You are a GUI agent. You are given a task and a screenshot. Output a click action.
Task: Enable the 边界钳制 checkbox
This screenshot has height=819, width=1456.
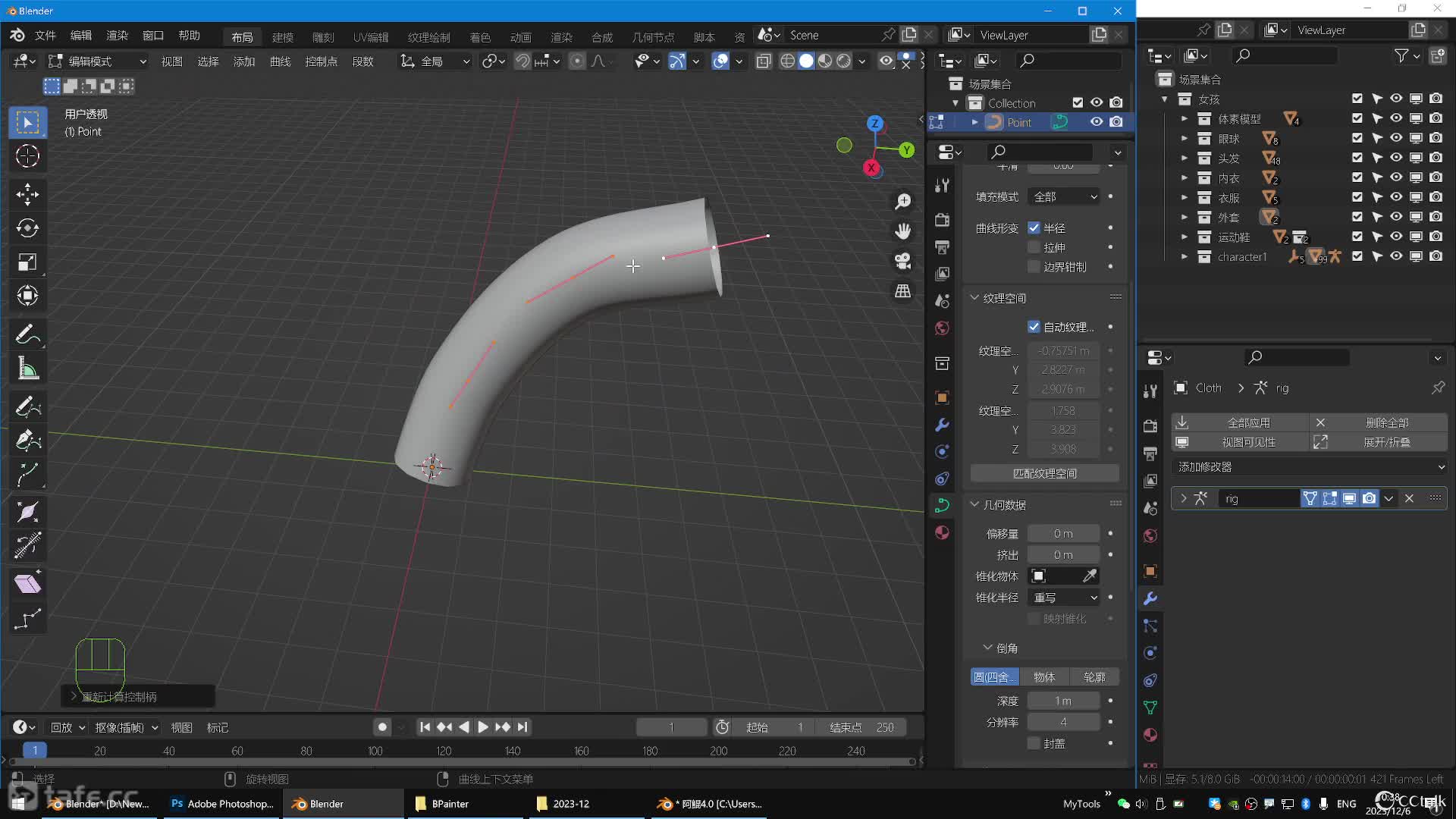[x=1034, y=267]
